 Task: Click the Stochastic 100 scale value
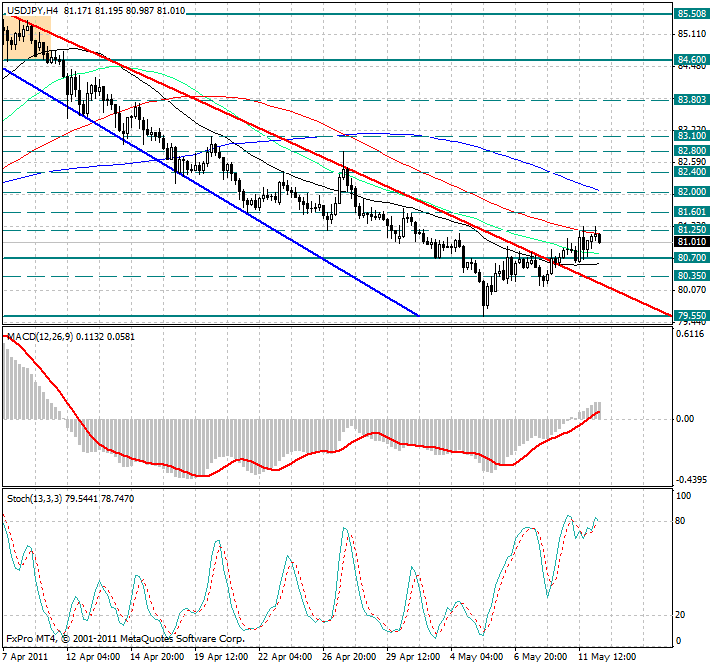click(683, 496)
